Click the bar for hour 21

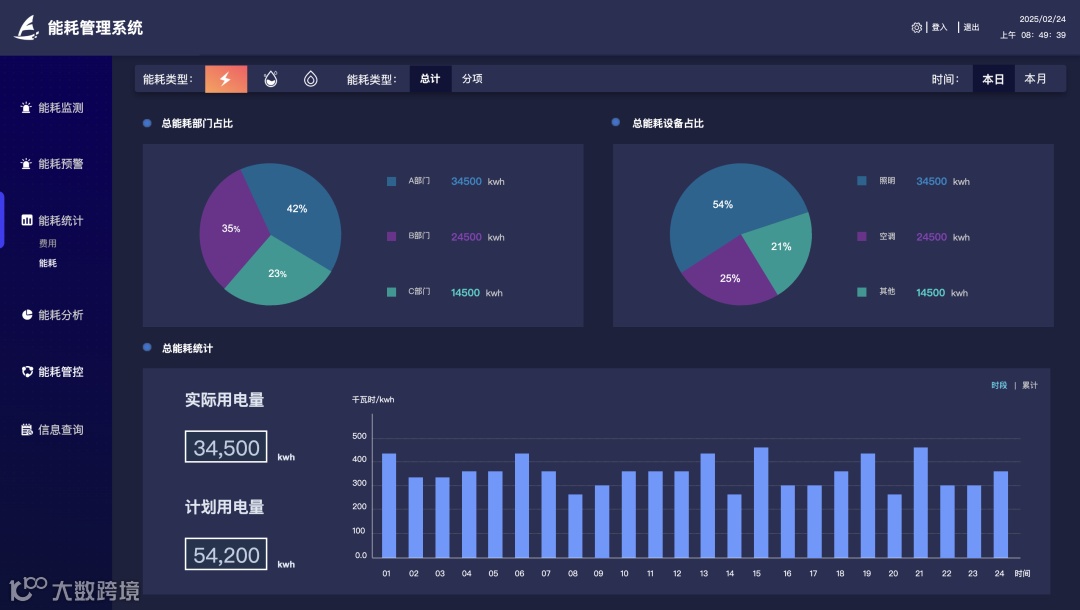pos(921,503)
